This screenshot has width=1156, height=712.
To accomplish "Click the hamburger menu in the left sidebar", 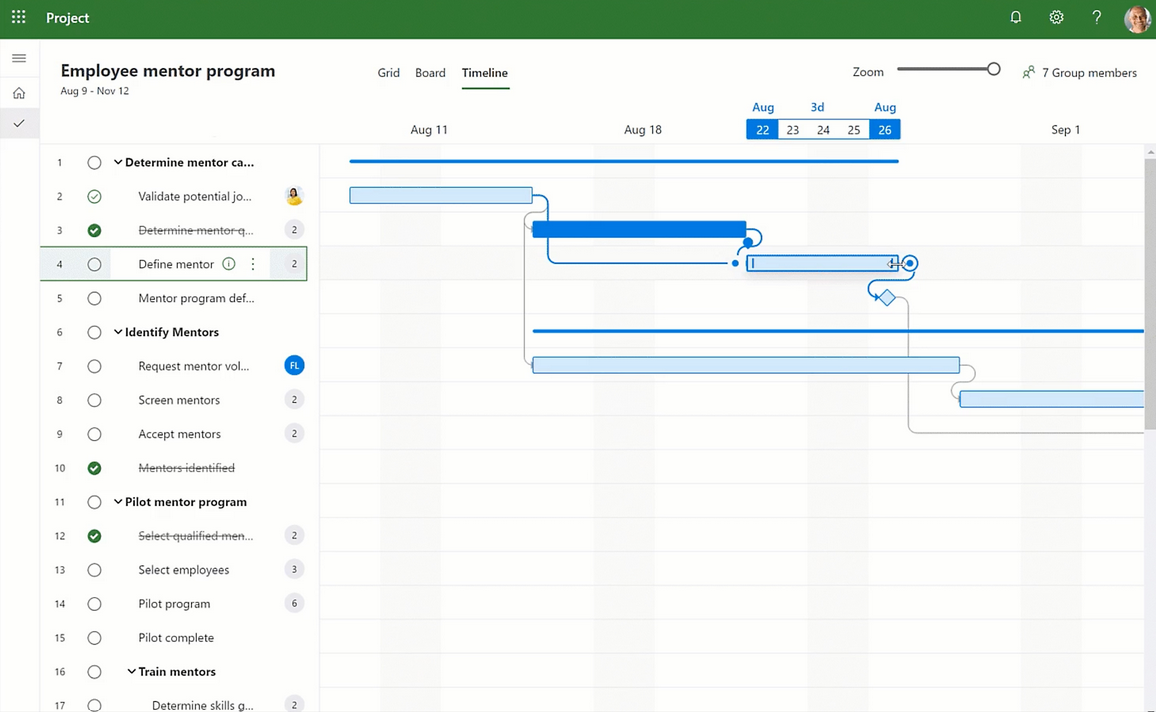I will coord(19,56).
